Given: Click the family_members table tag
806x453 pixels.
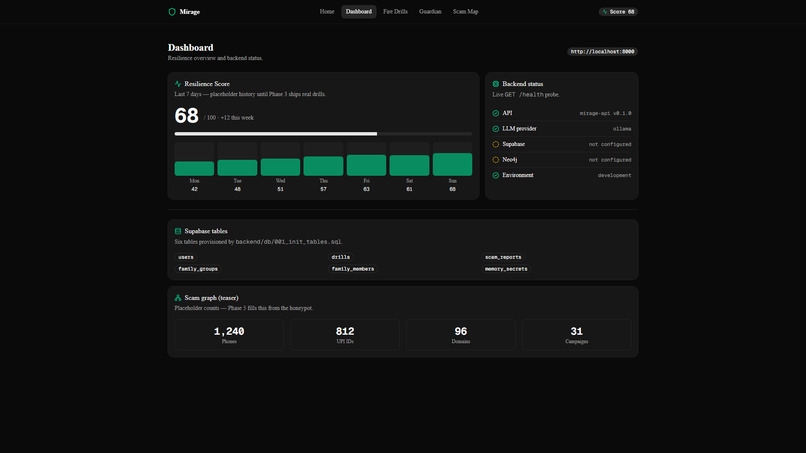Looking at the screenshot, I should coord(353,269).
